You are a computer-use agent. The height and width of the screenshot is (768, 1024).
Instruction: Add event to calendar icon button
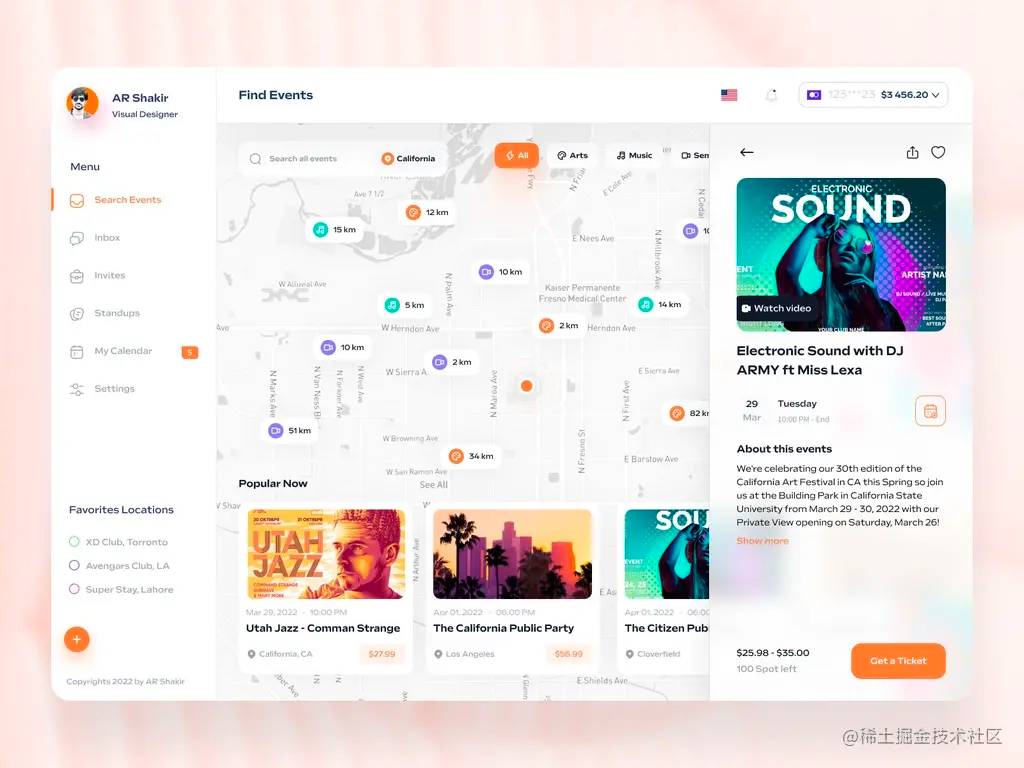[x=930, y=411]
